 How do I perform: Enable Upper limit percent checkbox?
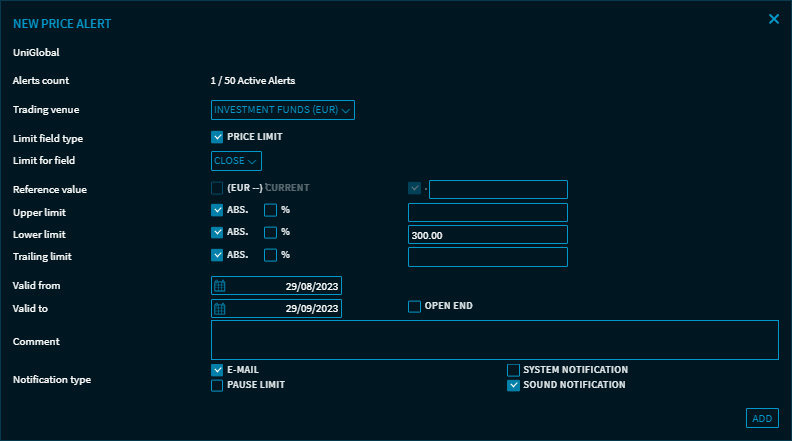coord(270,211)
